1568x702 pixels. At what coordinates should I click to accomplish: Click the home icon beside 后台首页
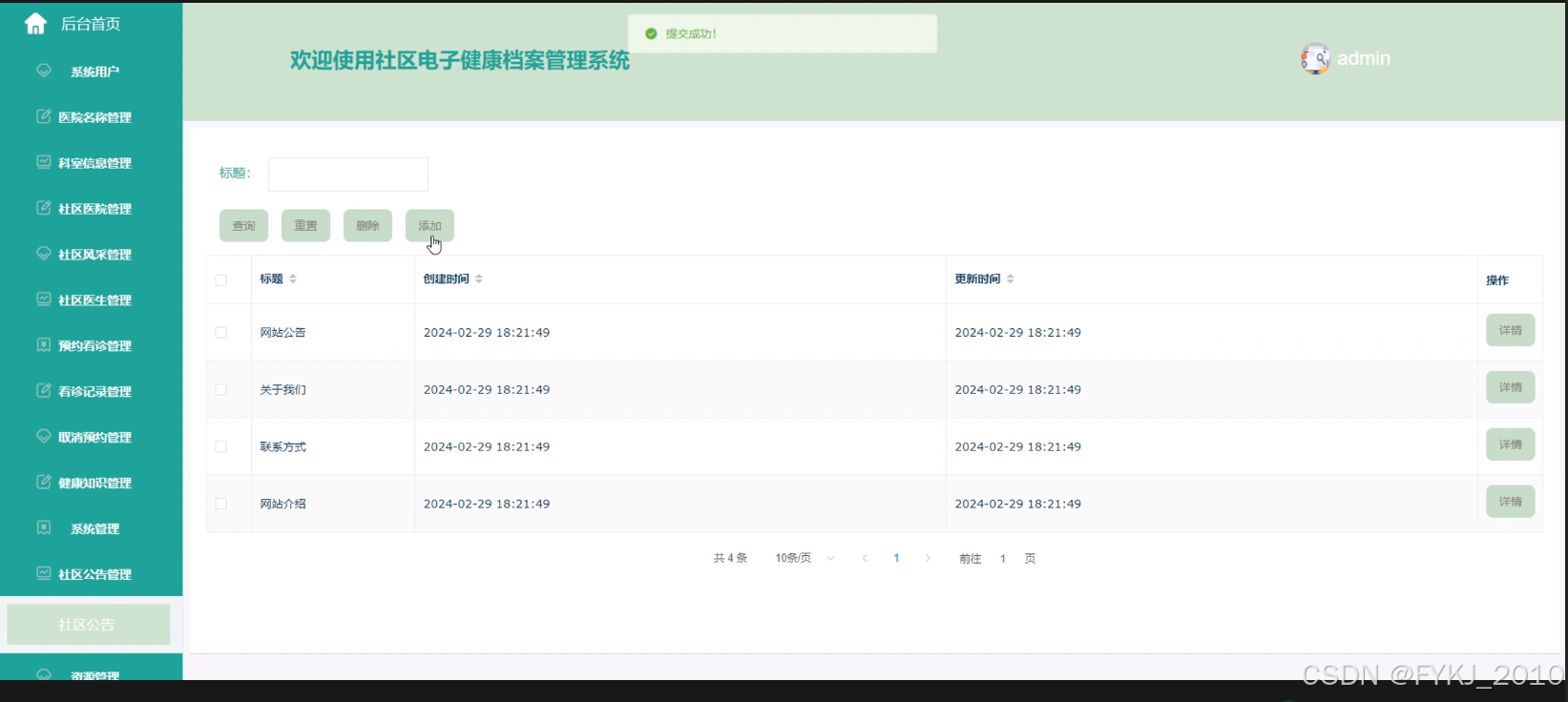pyautogui.click(x=35, y=24)
